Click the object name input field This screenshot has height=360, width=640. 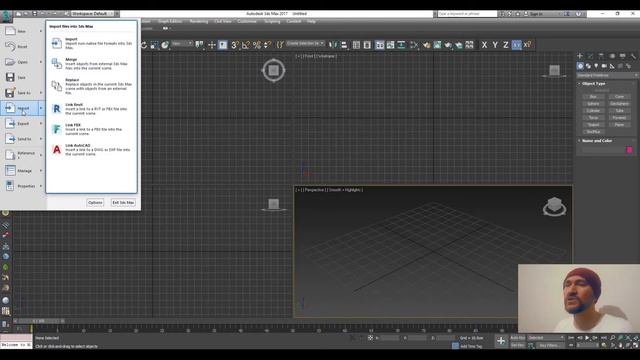(x=603, y=150)
